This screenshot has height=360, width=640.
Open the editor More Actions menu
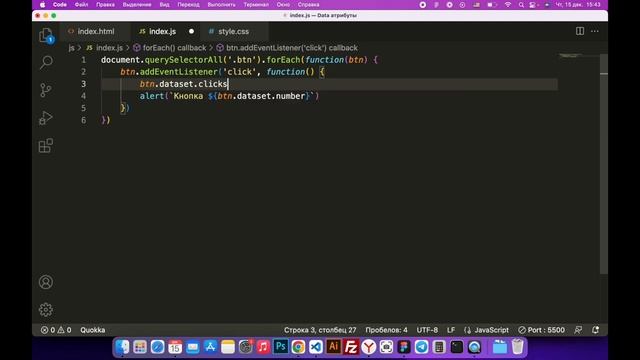click(595, 31)
